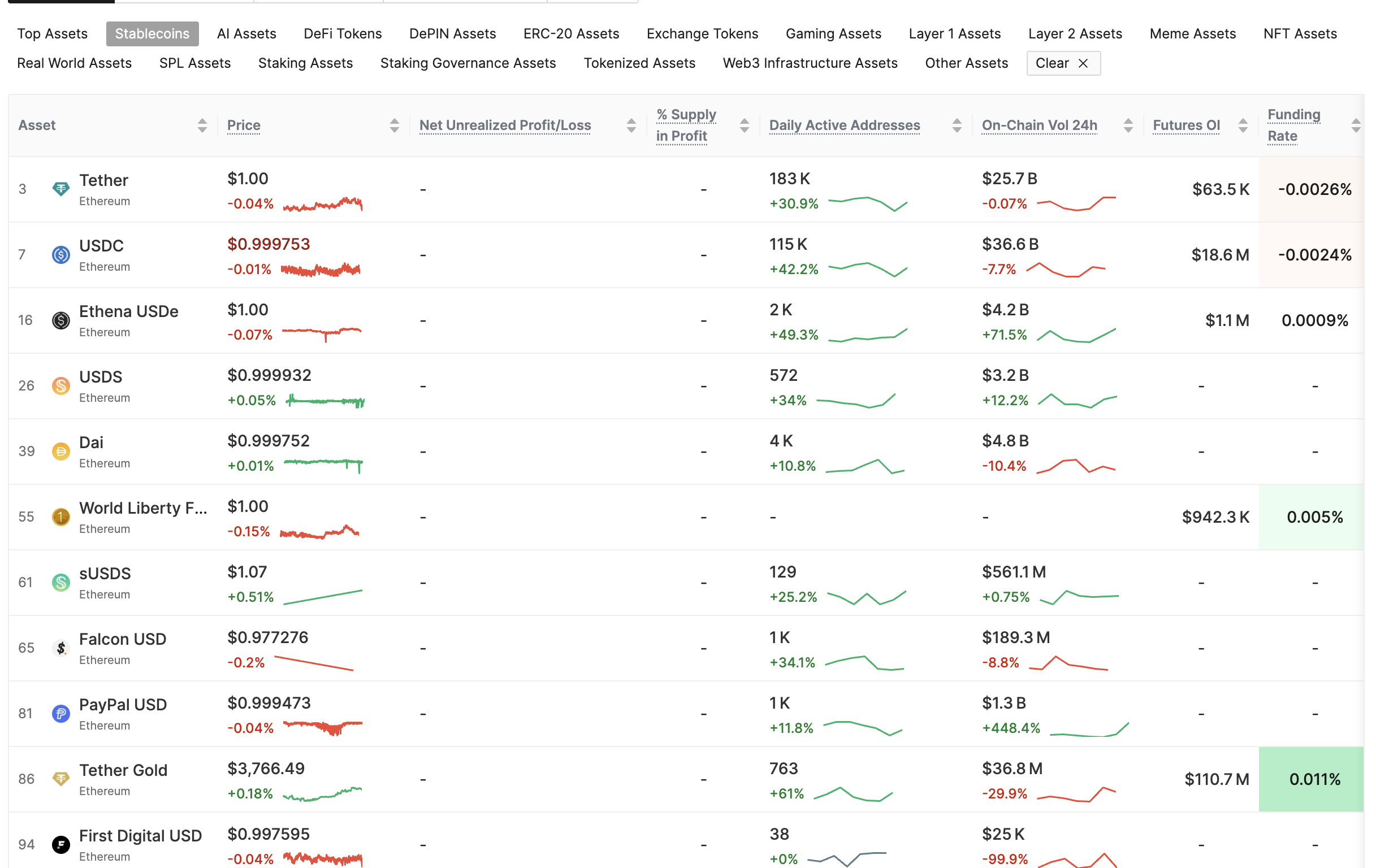Sort table by Asset column arrows
Viewport: 1376px width, 868px height.
(202, 125)
